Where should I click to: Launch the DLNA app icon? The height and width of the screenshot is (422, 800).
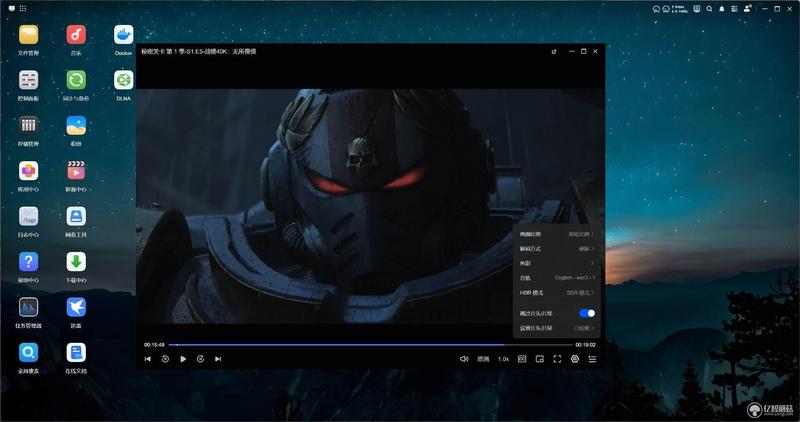coord(123,80)
